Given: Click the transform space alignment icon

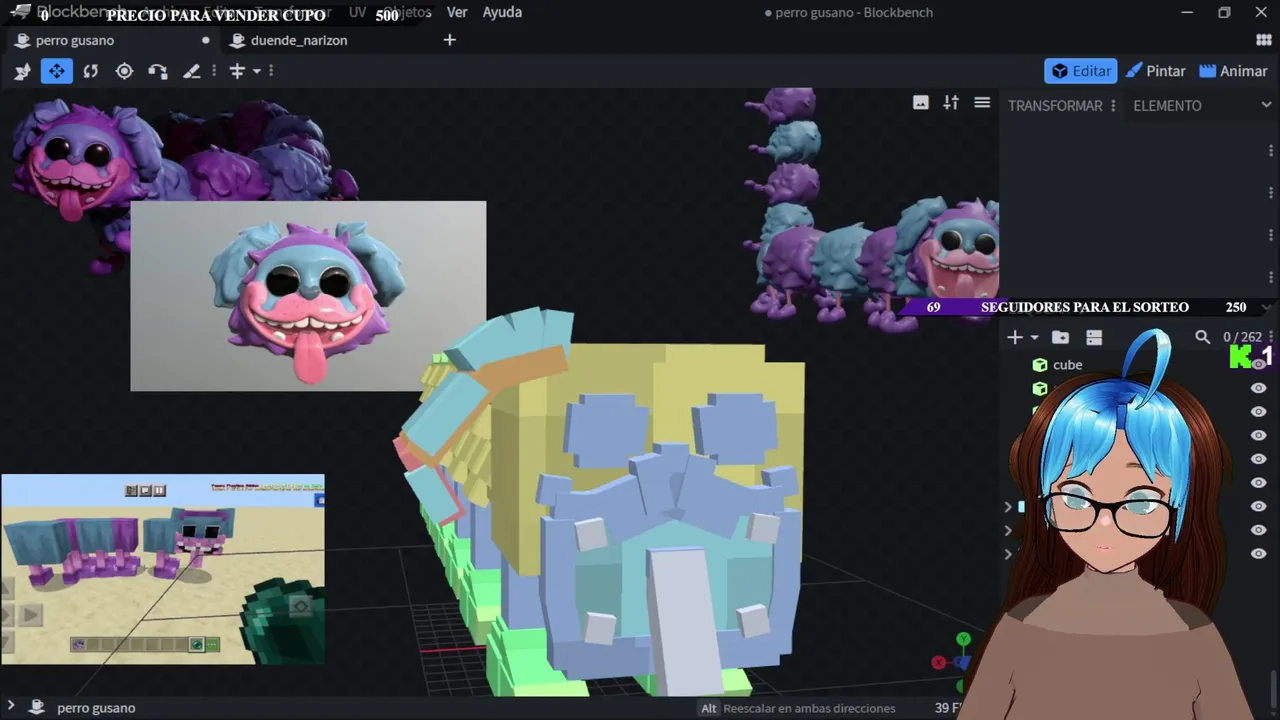Looking at the screenshot, I should (237, 71).
